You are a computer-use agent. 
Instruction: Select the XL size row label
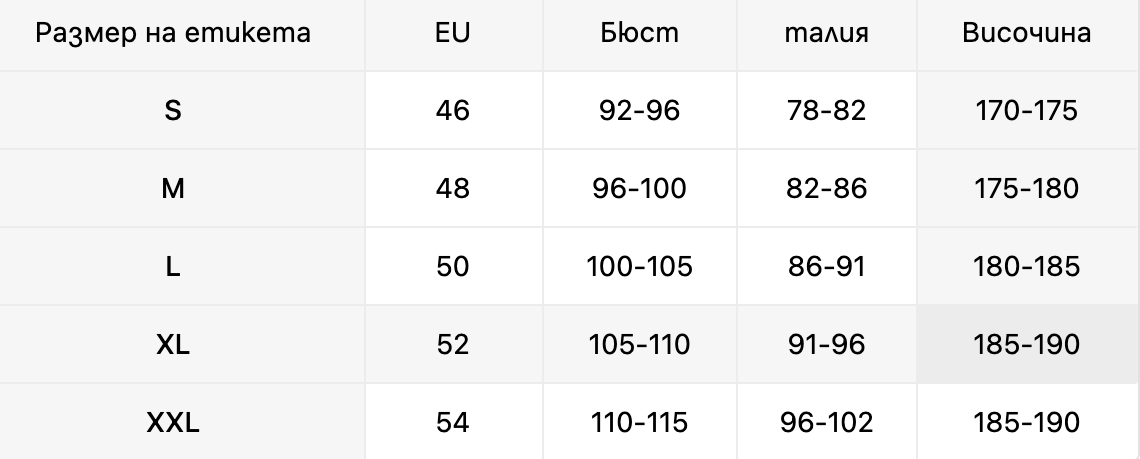[173, 344]
